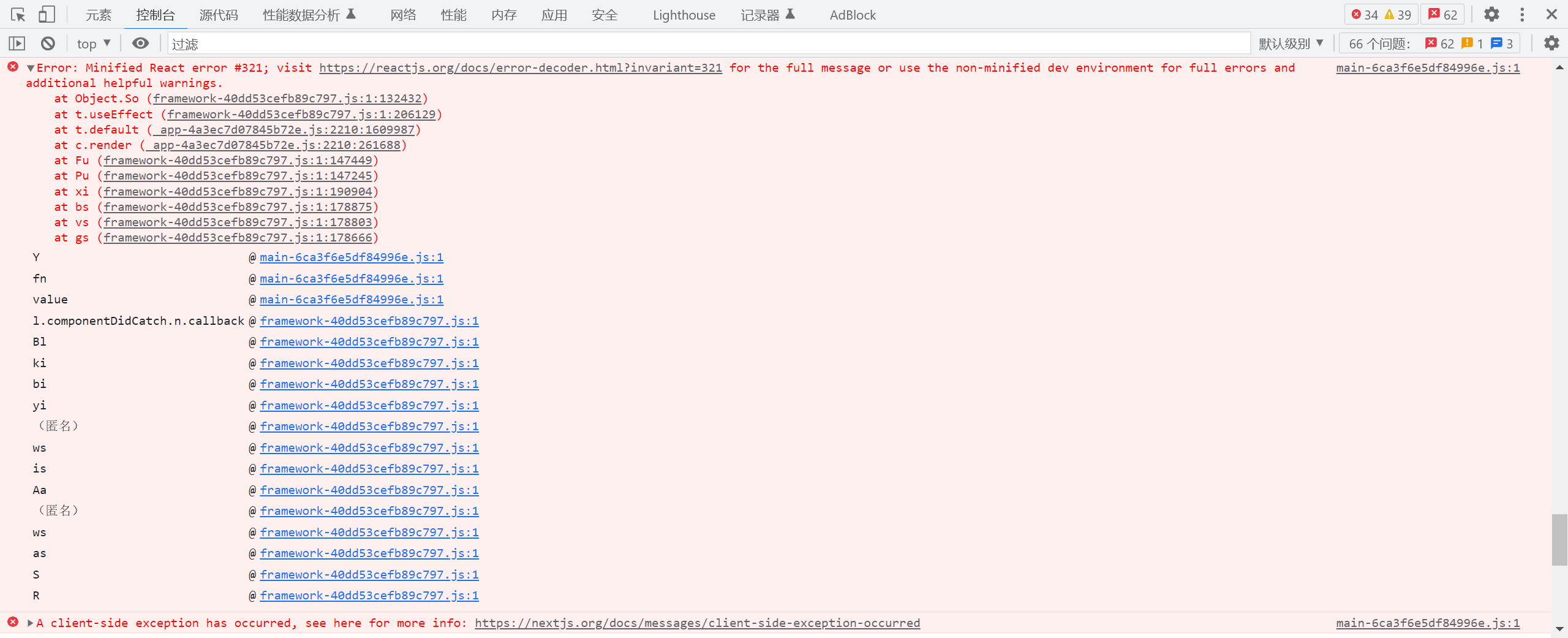
Task: Open framework link for ki frame
Action: click(x=369, y=363)
